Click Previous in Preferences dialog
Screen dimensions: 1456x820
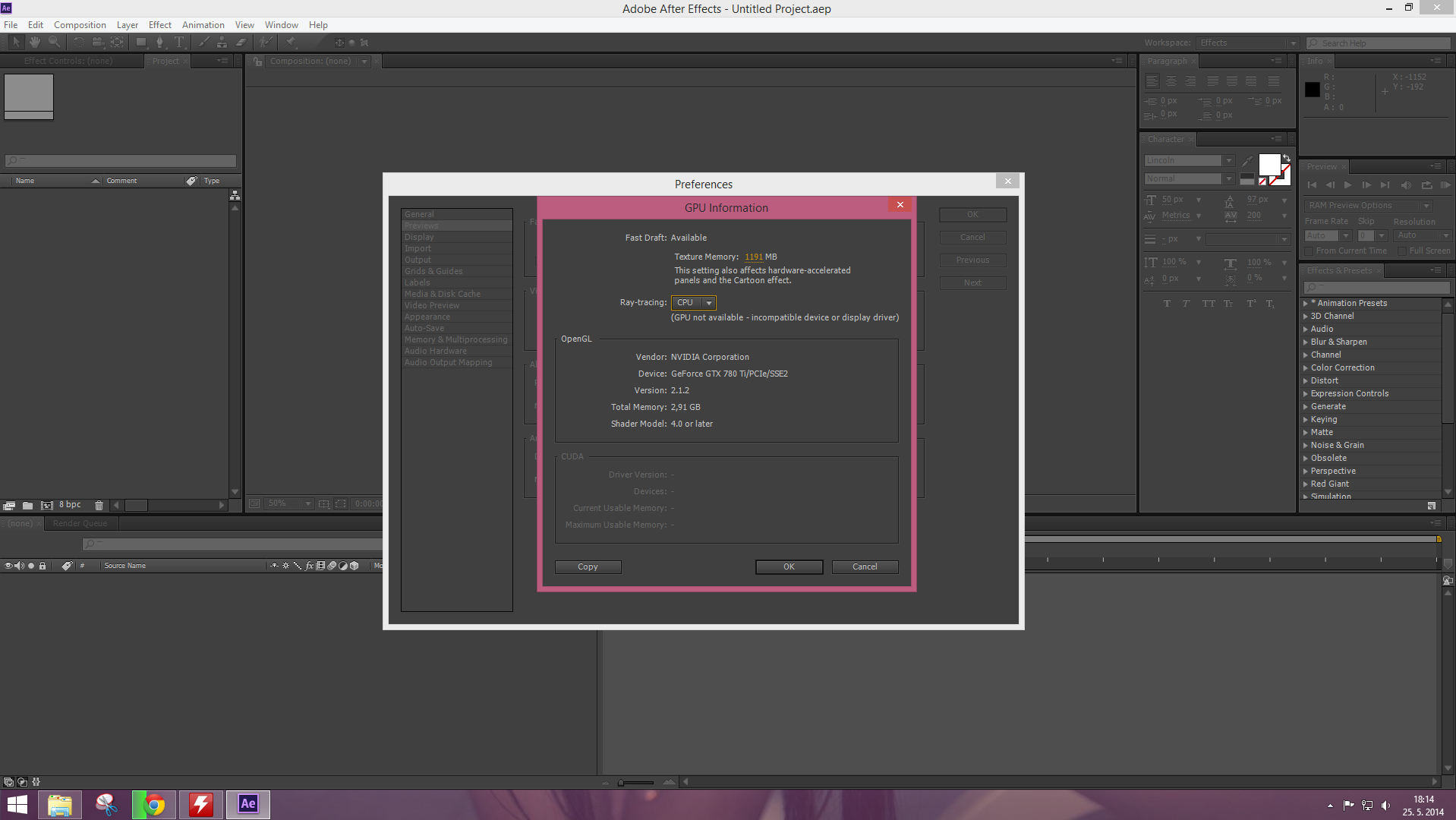(x=972, y=260)
